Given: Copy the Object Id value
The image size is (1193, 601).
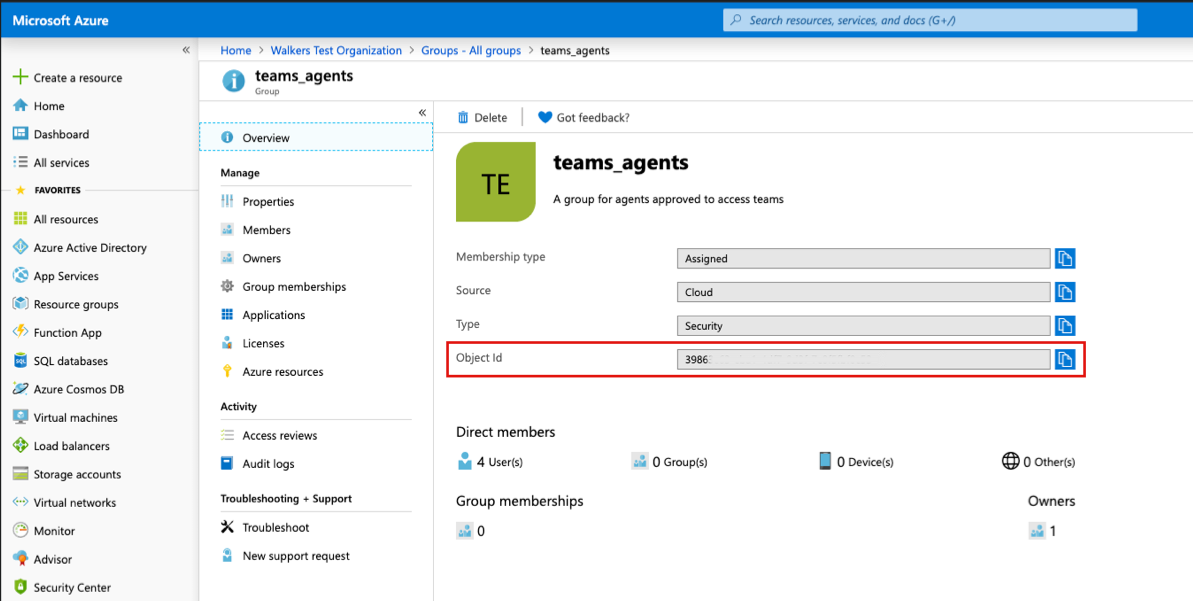Looking at the screenshot, I should pos(1064,359).
